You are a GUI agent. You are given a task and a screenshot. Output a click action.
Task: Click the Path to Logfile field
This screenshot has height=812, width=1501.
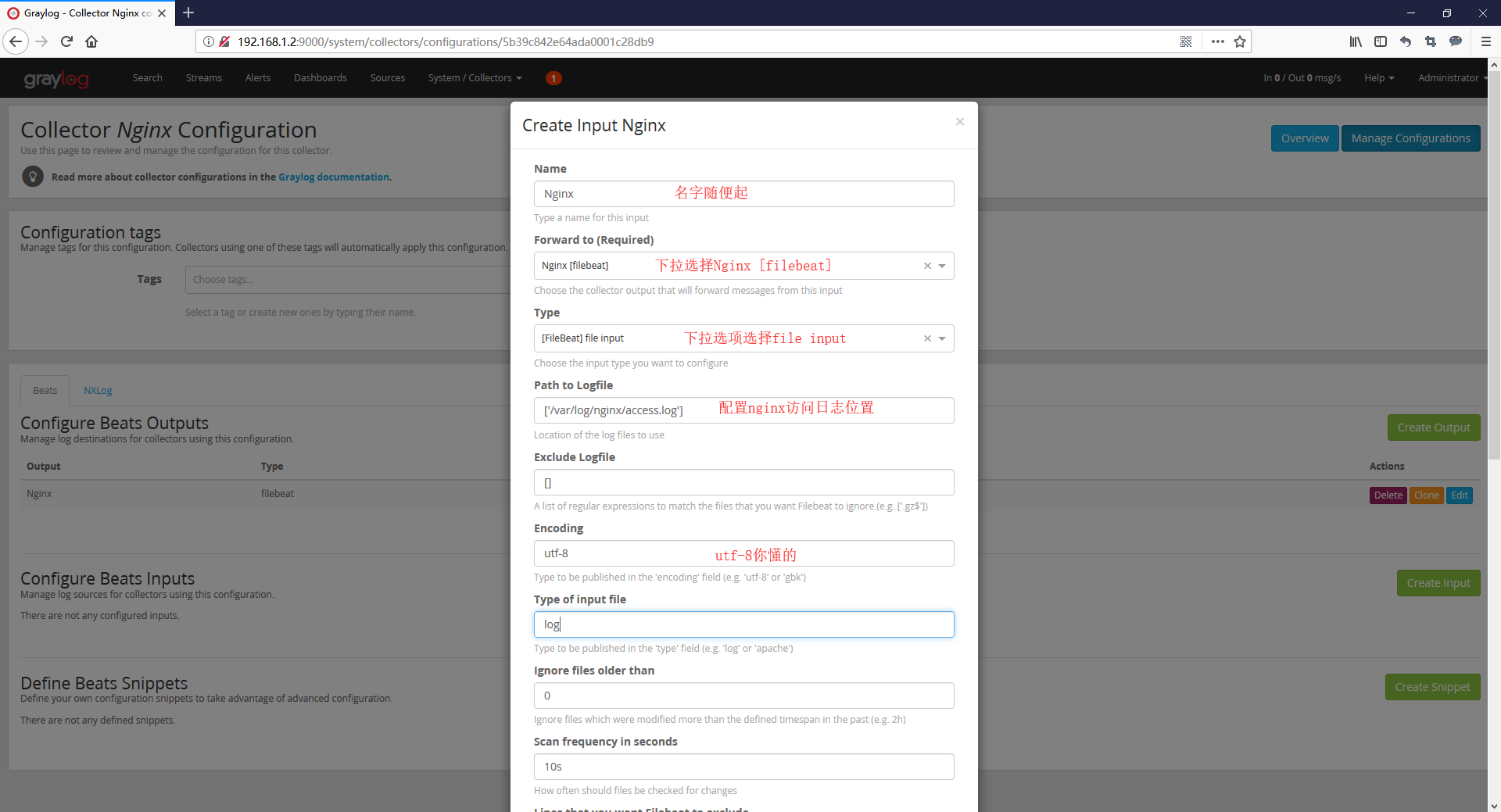click(x=743, y=410)
